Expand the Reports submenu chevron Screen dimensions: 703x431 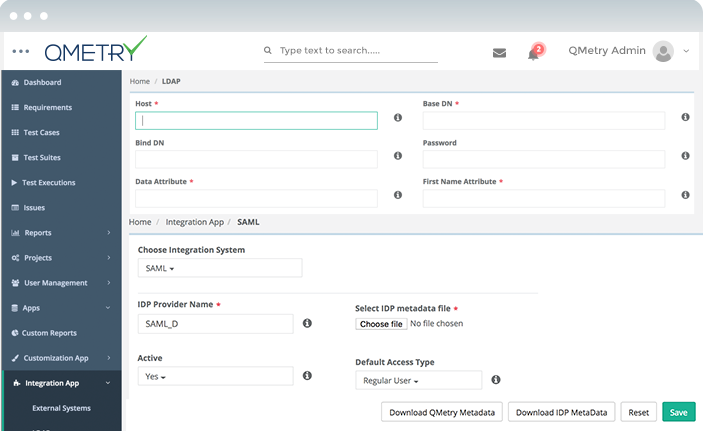[x=108, y=232]
